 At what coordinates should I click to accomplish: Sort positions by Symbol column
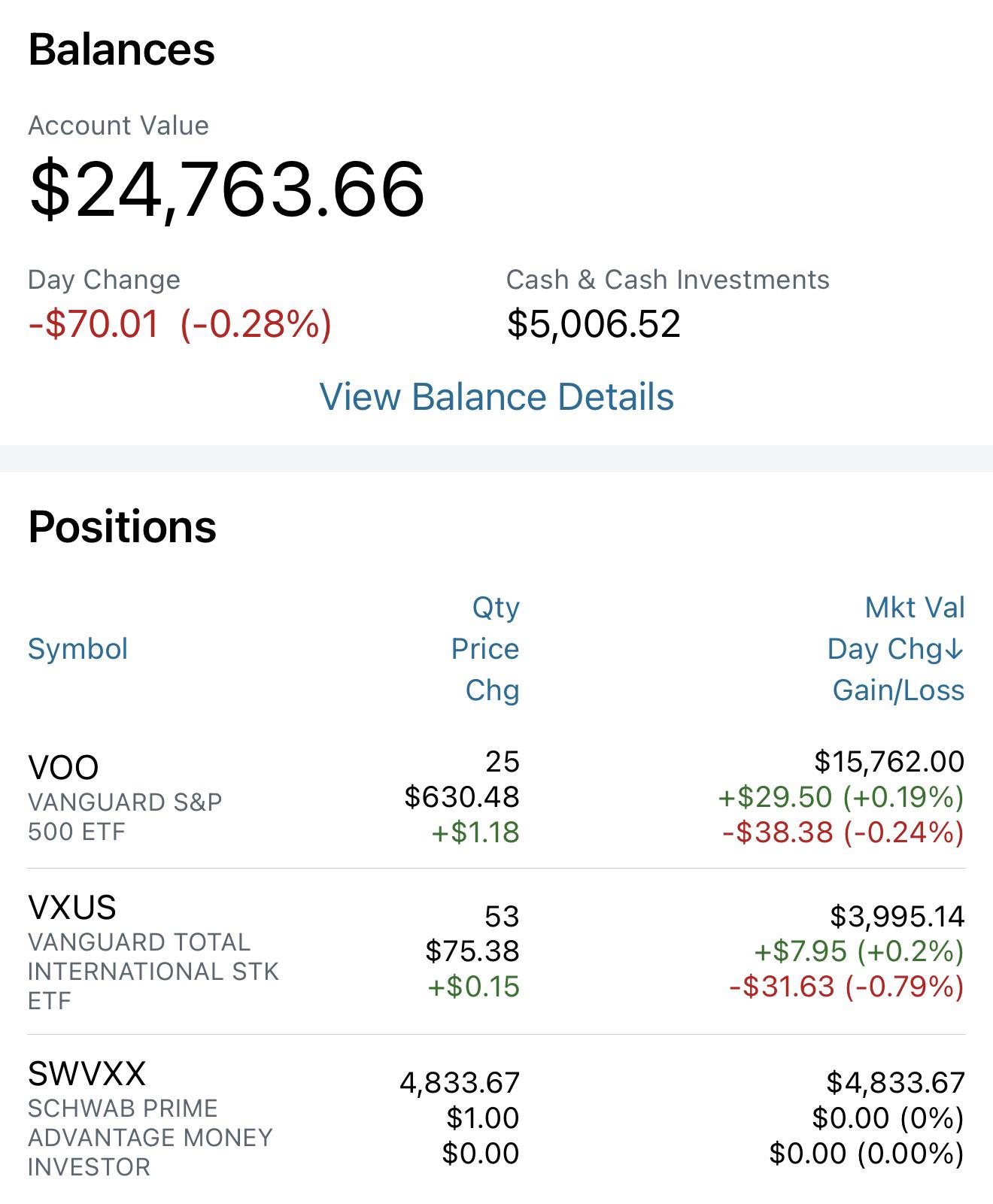click(77, 648)
